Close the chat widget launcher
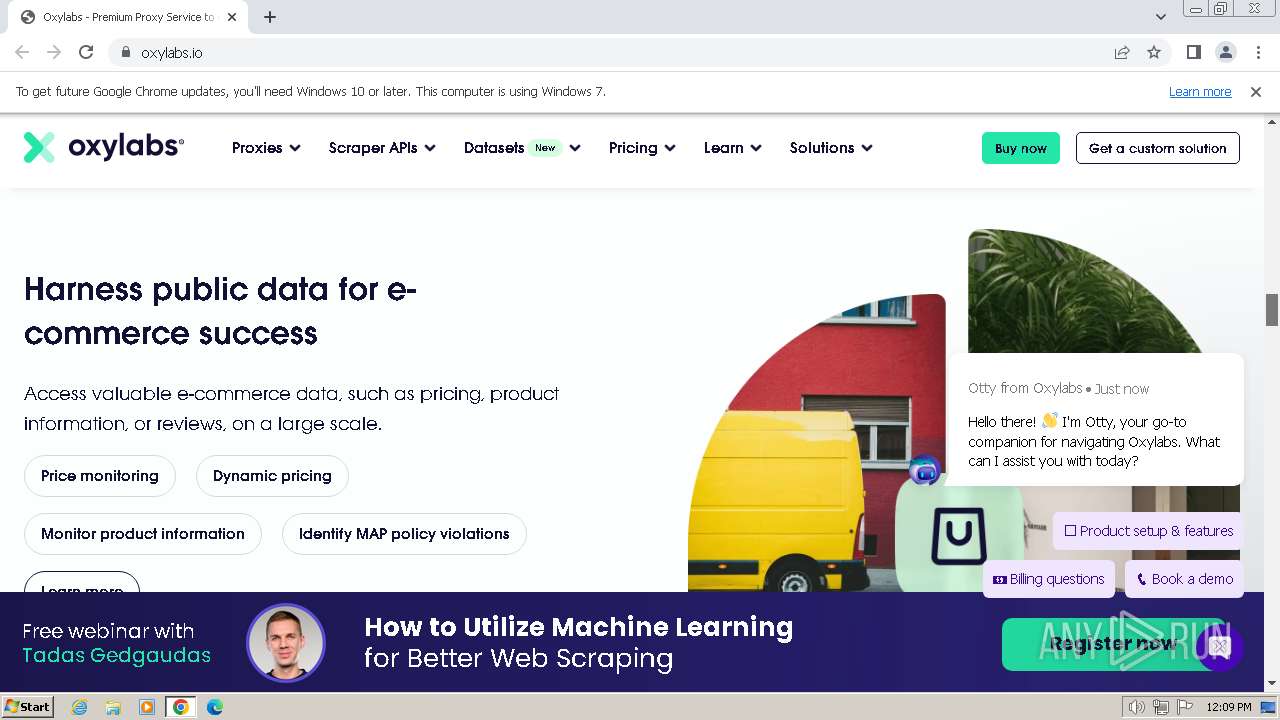Screen dimensions: 1280x720 coord(1219,647)
